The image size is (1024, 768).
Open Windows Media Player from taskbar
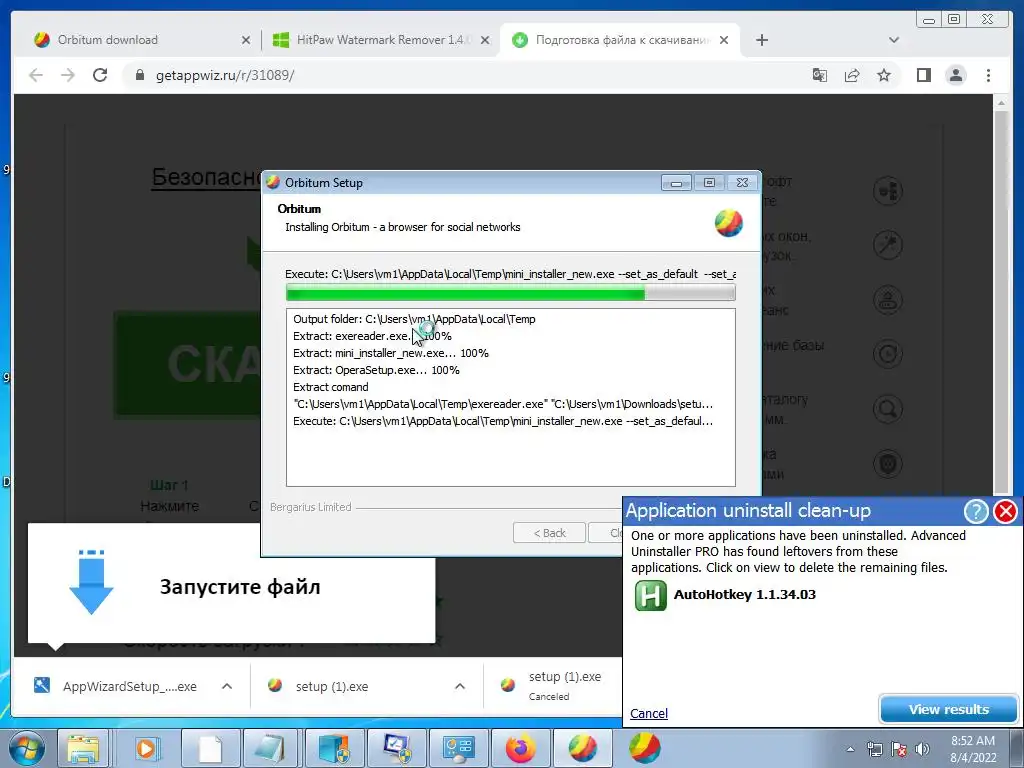tap(148, 748)
